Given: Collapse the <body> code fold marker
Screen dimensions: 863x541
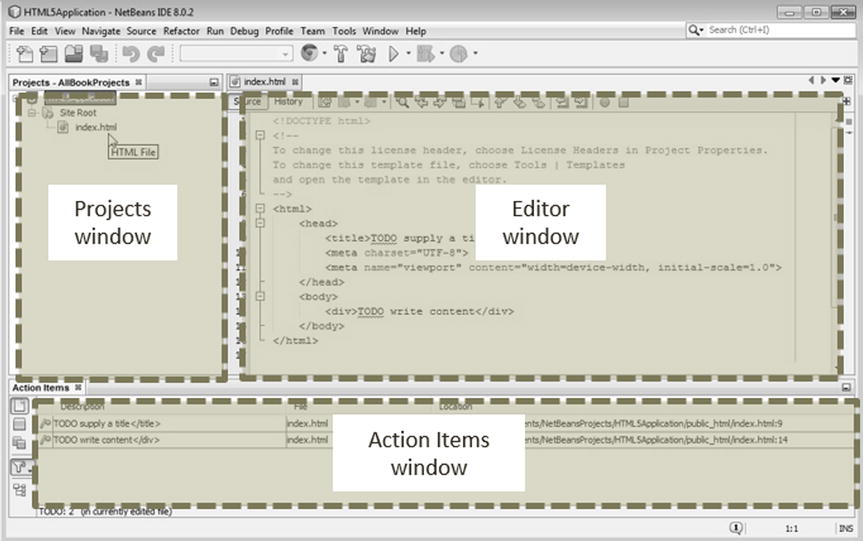Looking at the screenshot, I should pos(260,296).
